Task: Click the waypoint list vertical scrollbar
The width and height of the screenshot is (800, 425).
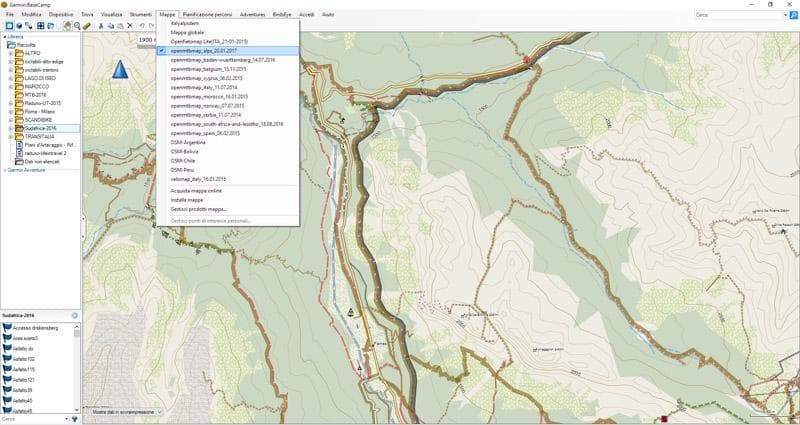Action: (x=77, y=367)
